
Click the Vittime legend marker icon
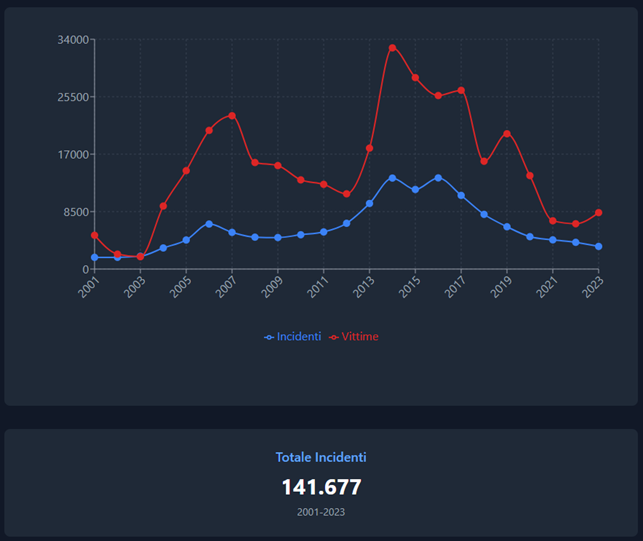click(x=333, y=337)
